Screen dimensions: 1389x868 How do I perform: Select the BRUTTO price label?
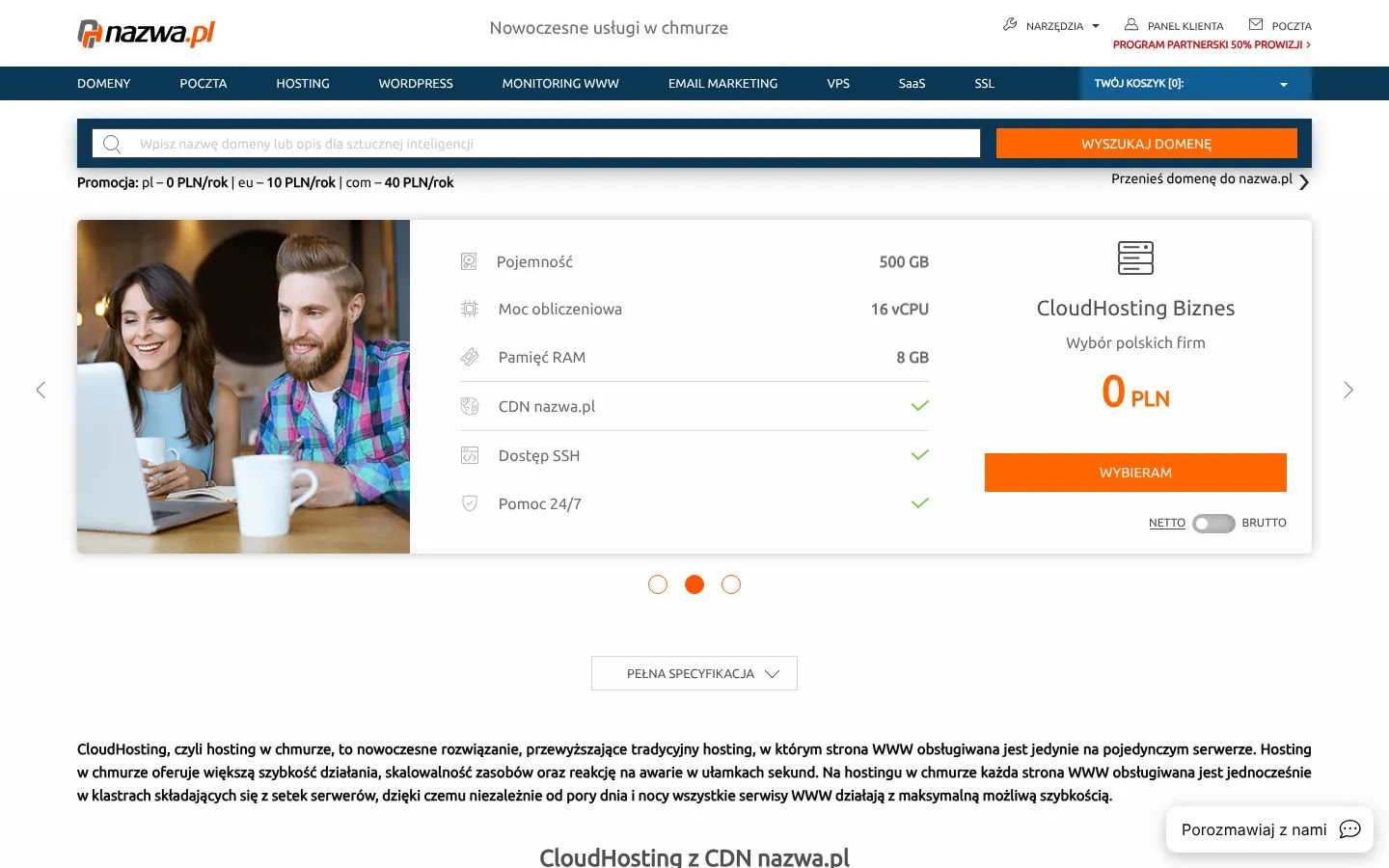point(1264,523)
